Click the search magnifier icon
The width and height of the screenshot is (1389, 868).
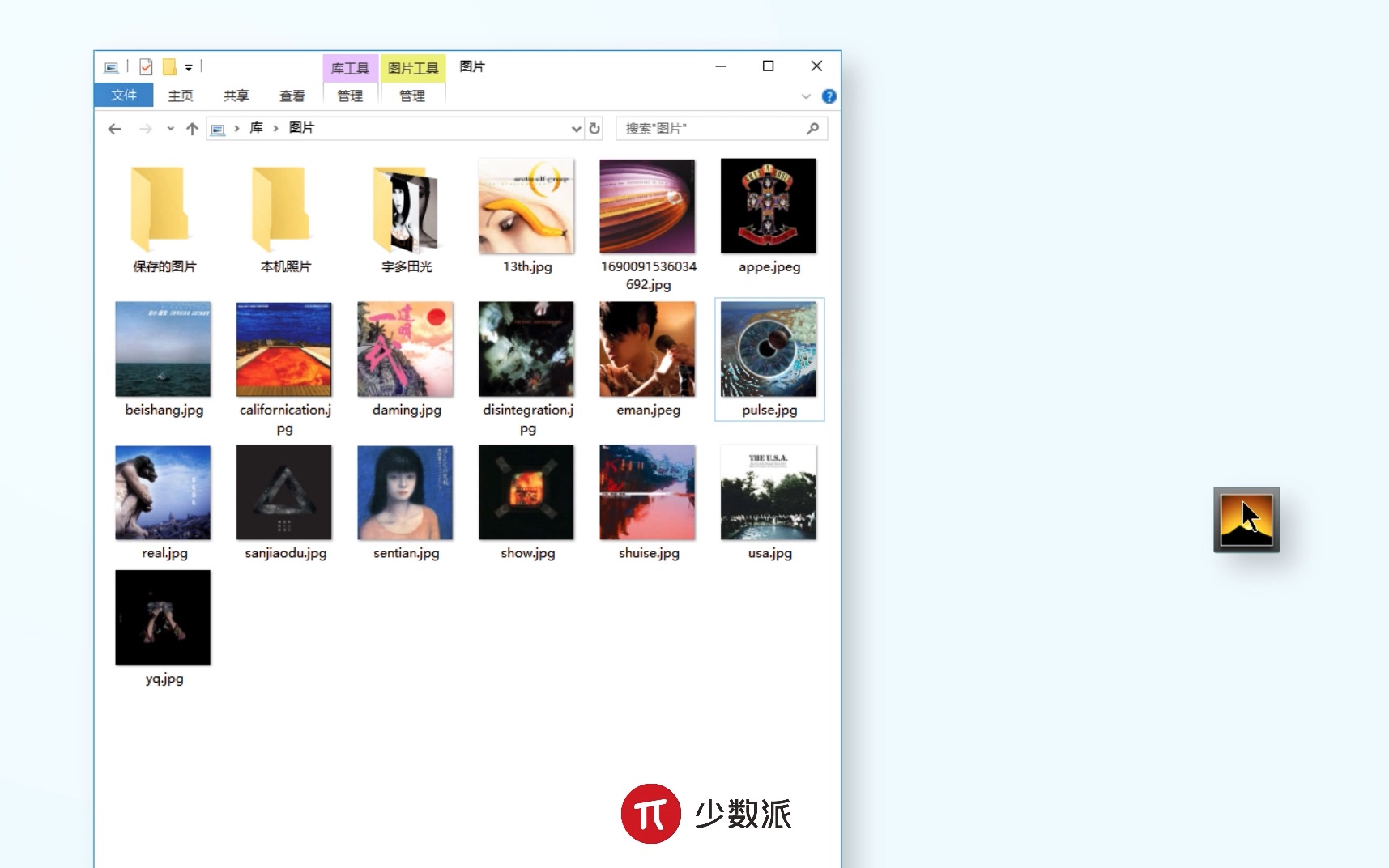coord(813,128)
